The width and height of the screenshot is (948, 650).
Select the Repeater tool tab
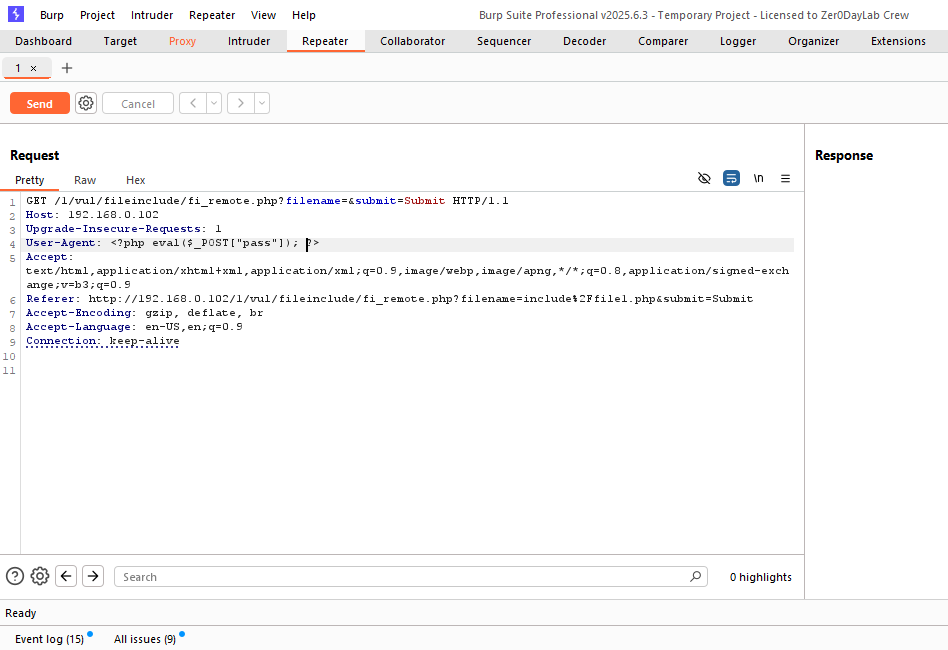pos(325,41)
